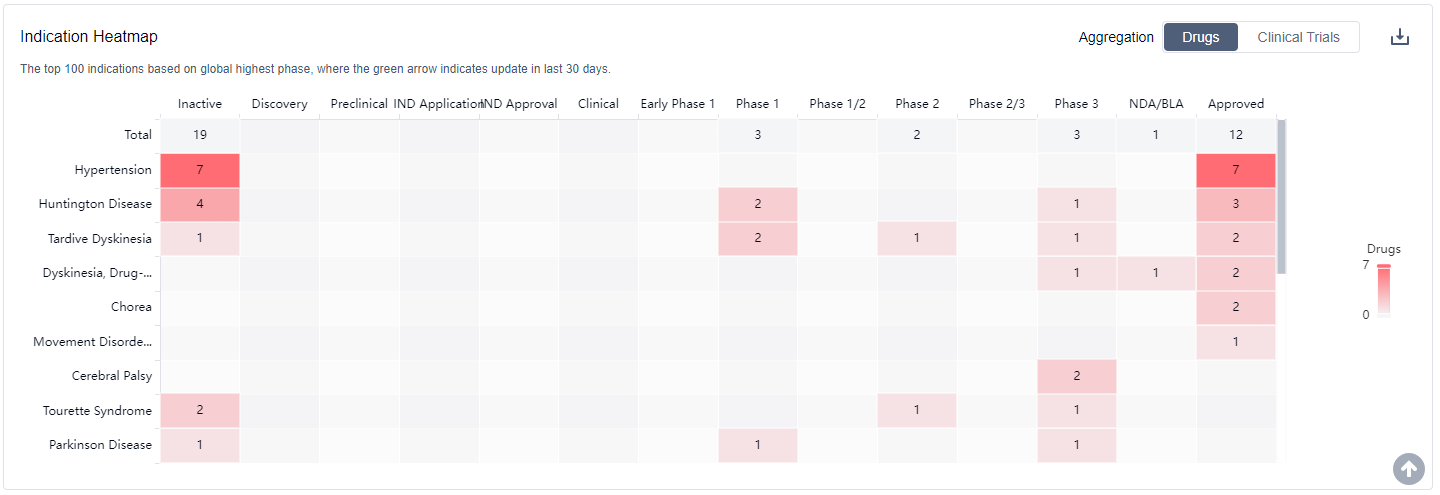Viewport: 1440px width, 495px height.
Task: Click the Drugs color legend gradient
Action: tap(1383, 290)
